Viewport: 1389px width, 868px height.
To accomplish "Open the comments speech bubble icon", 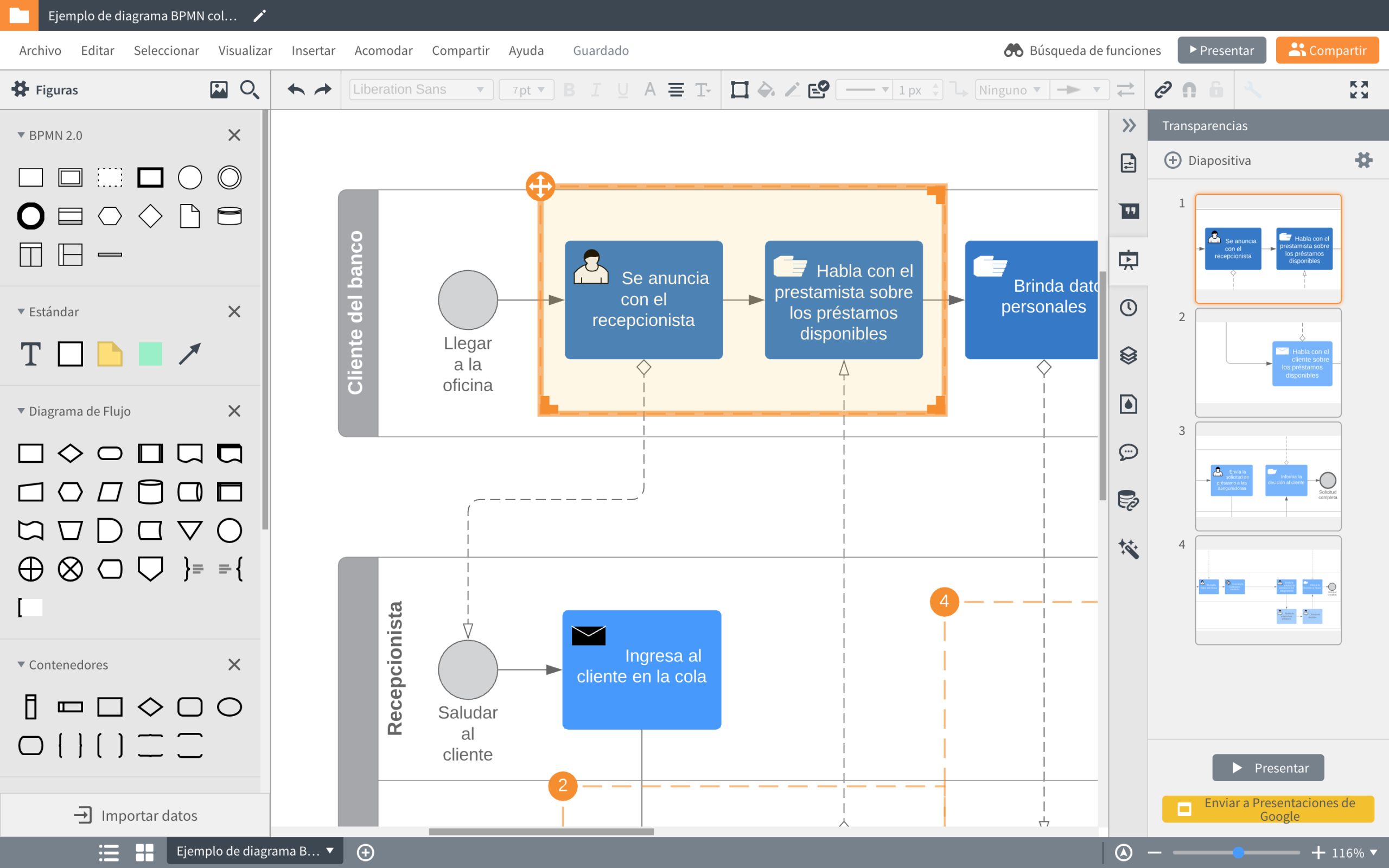I will [x=1129, y=452].
